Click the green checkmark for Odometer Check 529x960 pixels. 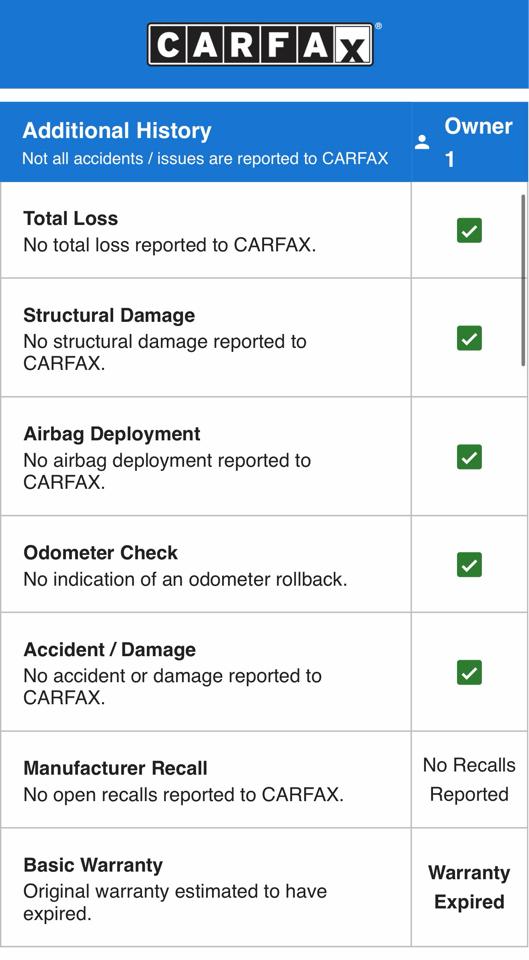click(x=469, y=564)
